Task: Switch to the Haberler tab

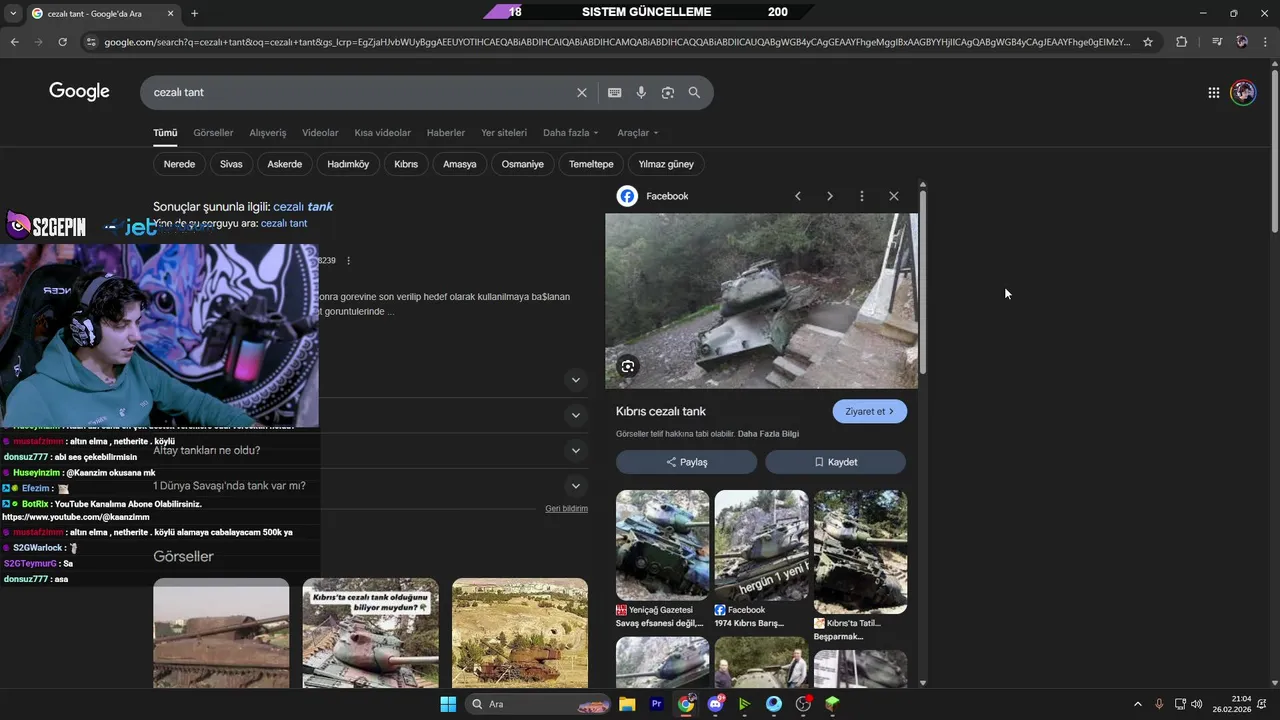Action: point(446,132)
